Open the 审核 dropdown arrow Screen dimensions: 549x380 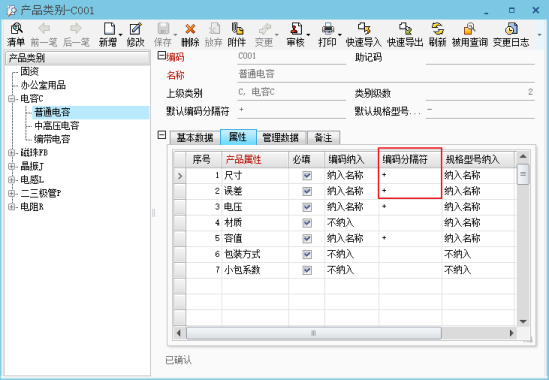(308, 35)
